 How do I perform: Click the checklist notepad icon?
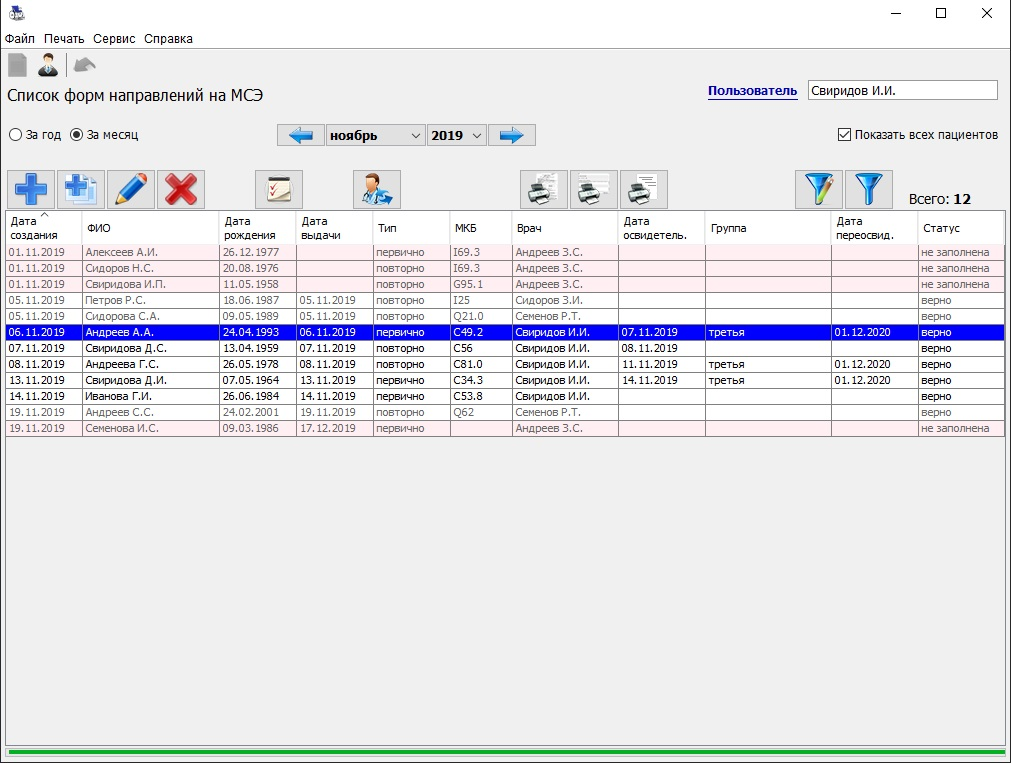pyautogui.click(x=279, y=189)
